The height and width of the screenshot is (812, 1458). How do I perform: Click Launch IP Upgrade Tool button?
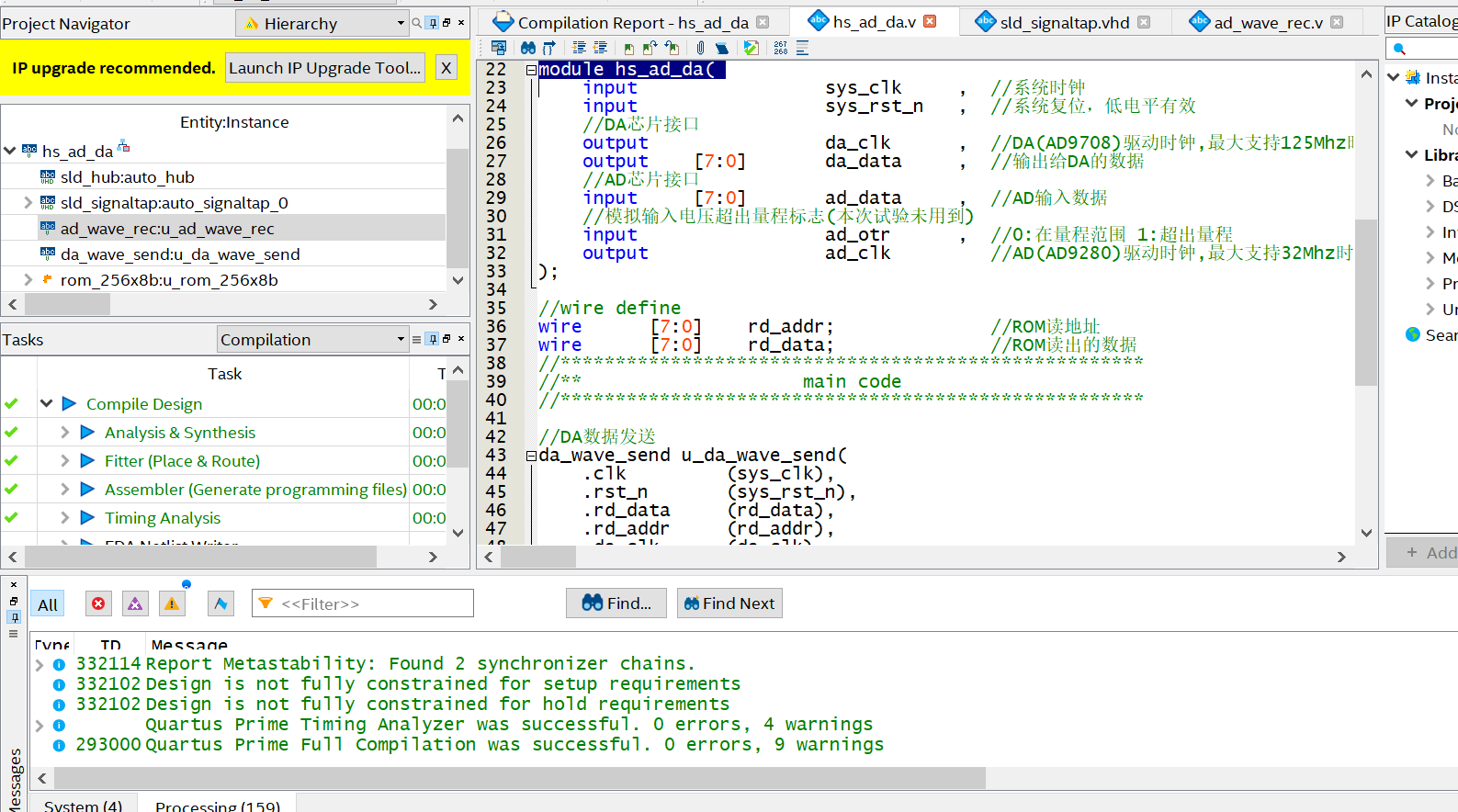[324, 67]
